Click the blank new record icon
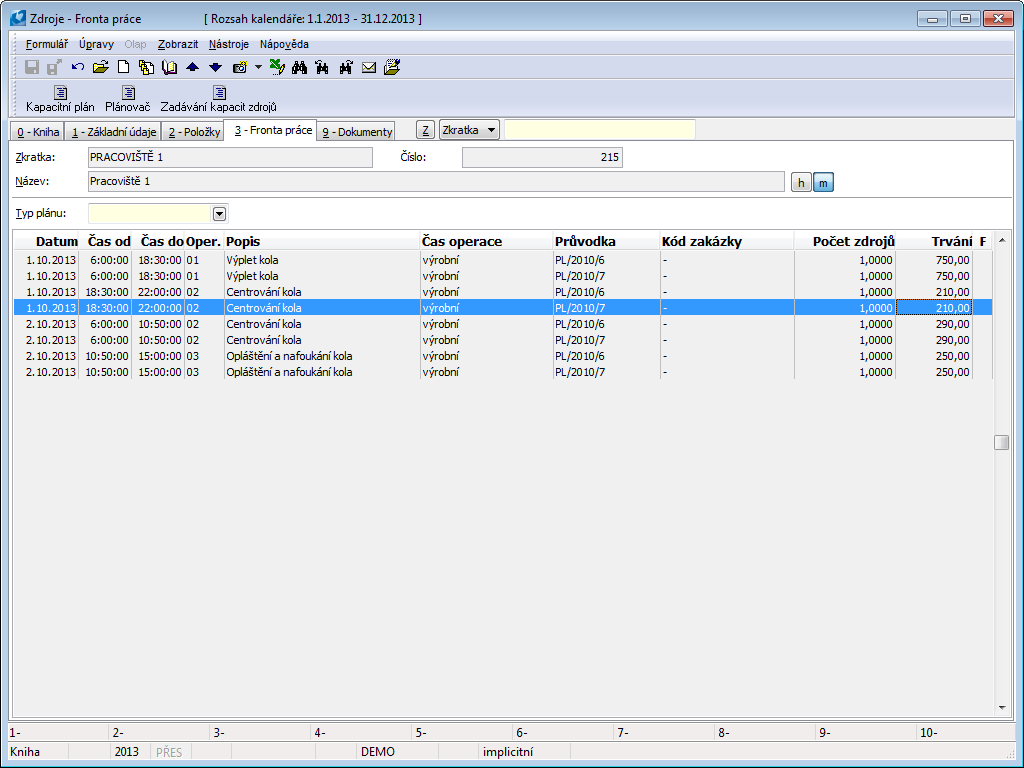 click(x=124, y=67)
